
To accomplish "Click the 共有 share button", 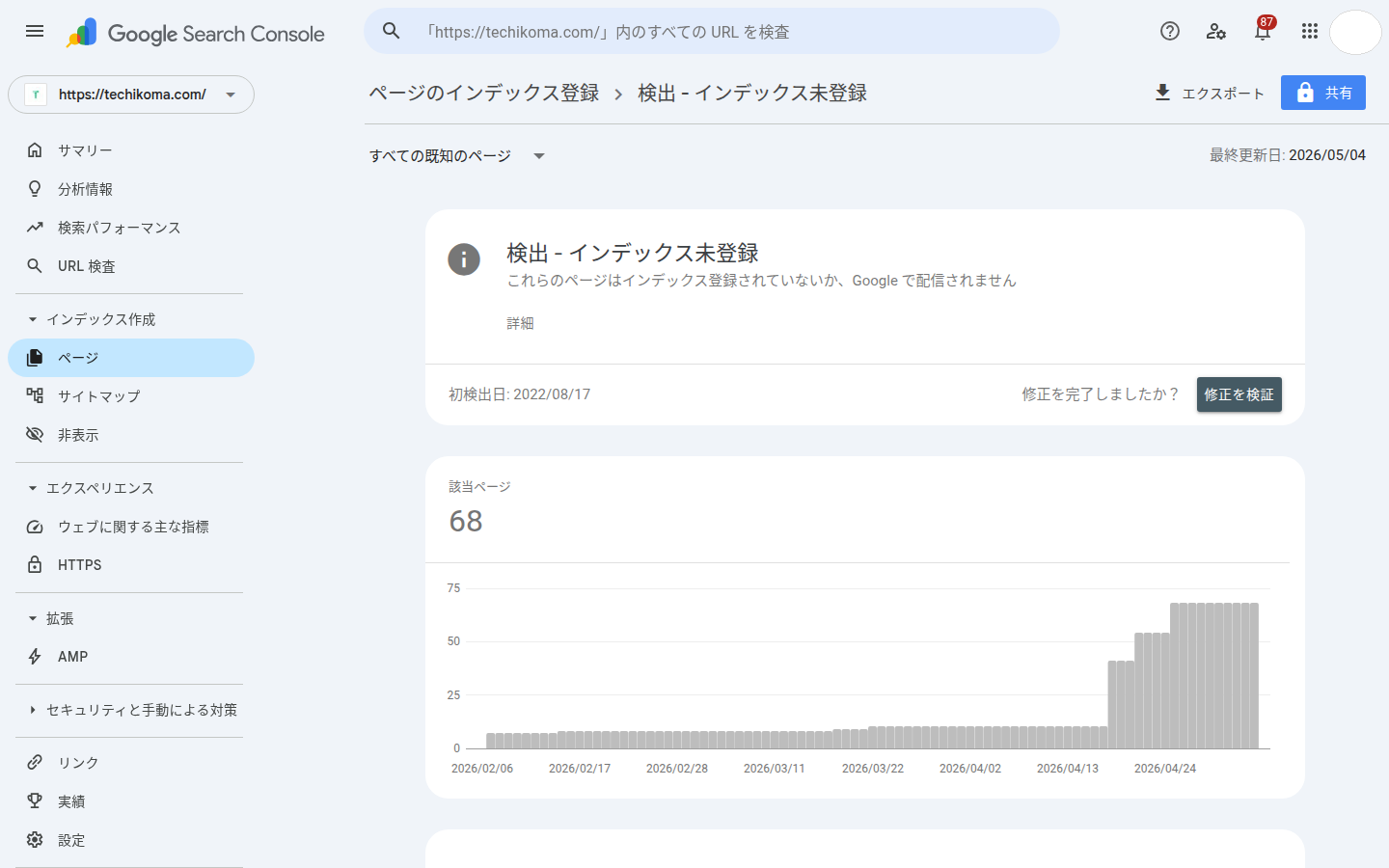I will pyautogui.click(x=1323, y=93).
